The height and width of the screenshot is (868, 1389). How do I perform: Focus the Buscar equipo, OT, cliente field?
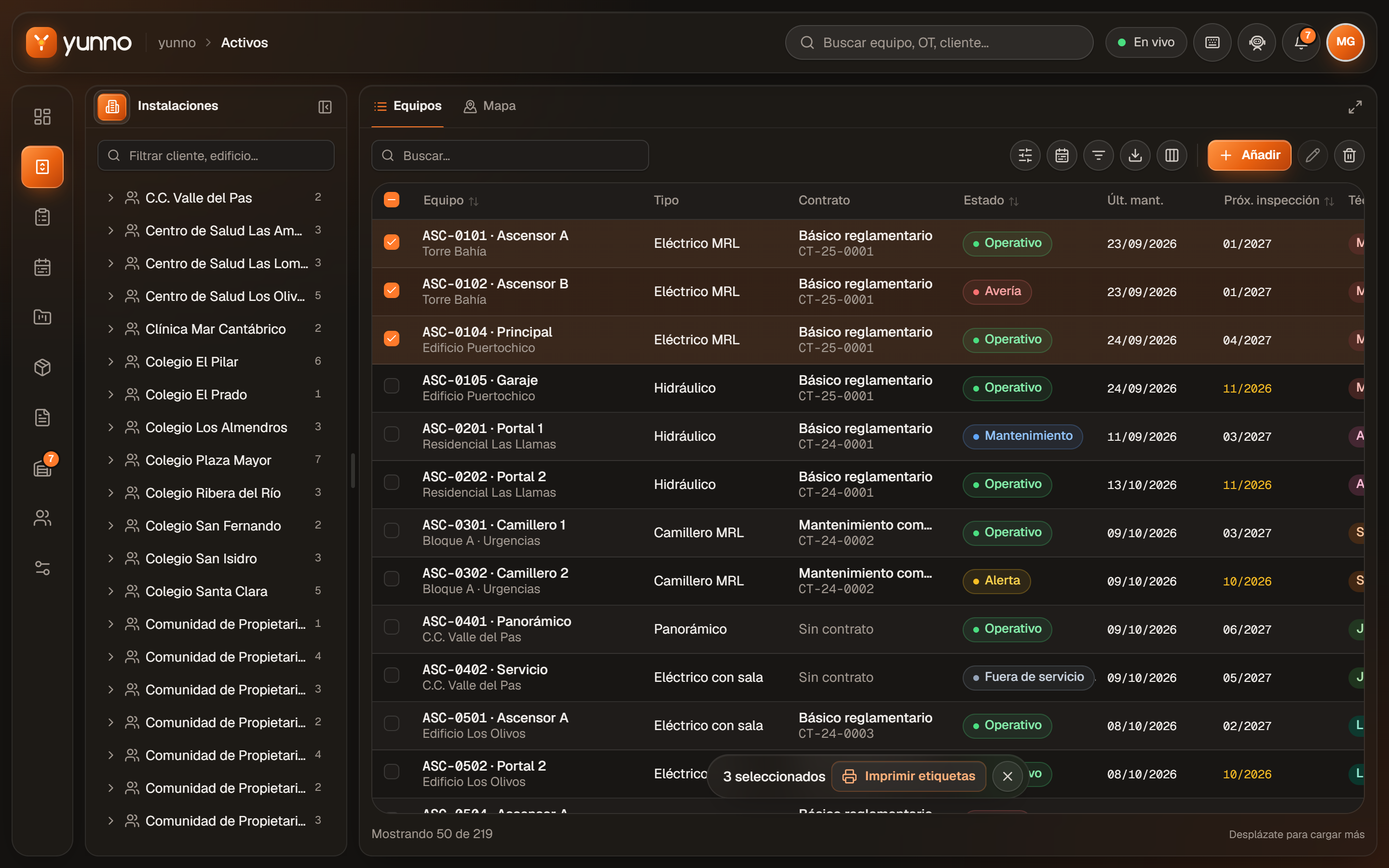click(x=939, y=42)
